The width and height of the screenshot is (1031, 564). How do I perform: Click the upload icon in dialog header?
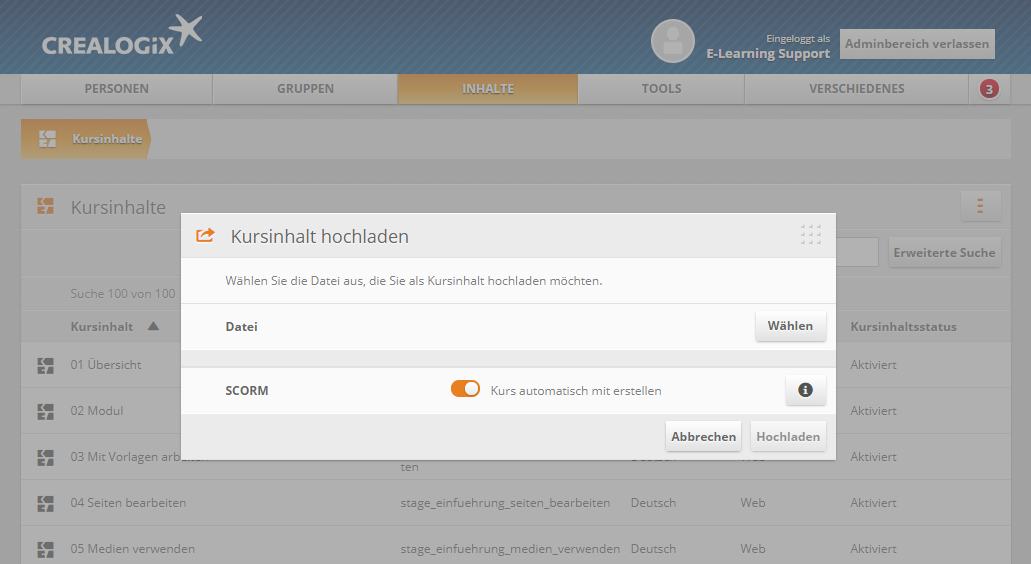[x=205, y=236]
